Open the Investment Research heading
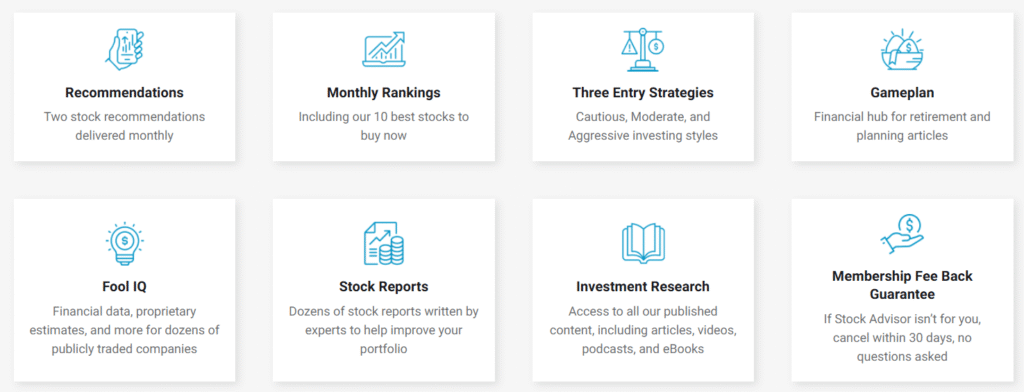The height and width of the screenshot is (392, 1024). pyautogui.click(x=643, y=286)
